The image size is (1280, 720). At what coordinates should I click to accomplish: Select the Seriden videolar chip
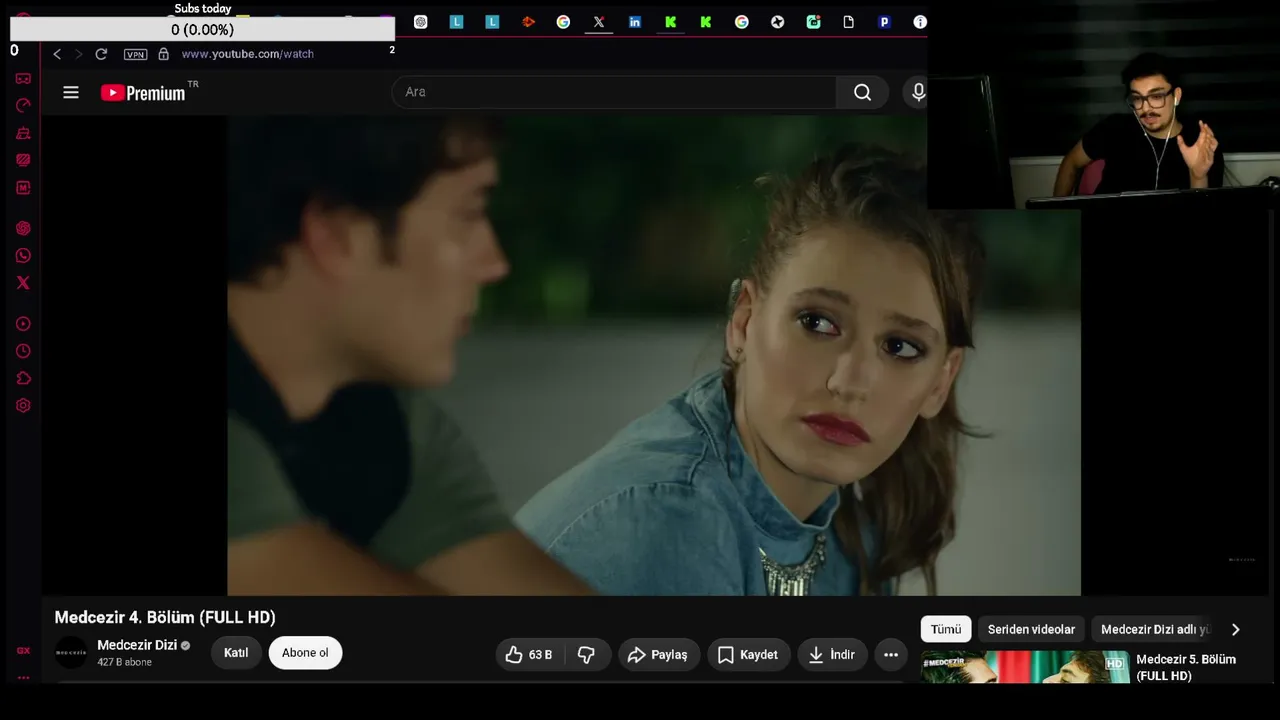[1031, 629]
